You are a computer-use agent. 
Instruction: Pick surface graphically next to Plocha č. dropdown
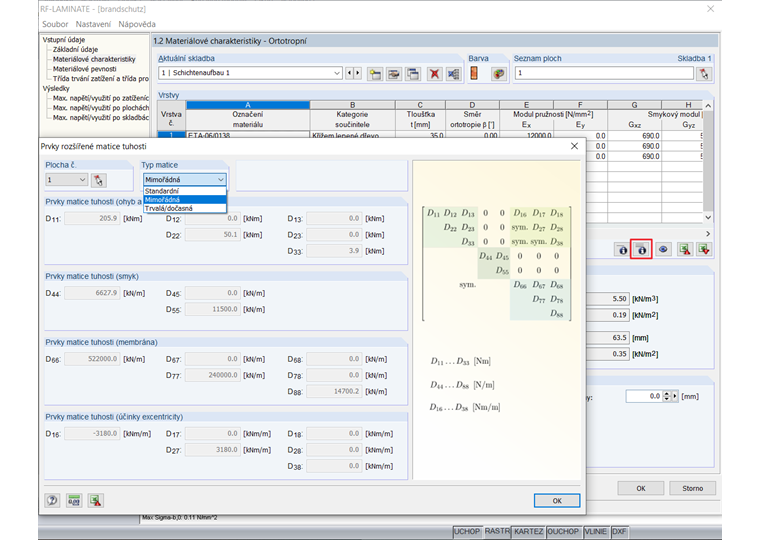98,180
